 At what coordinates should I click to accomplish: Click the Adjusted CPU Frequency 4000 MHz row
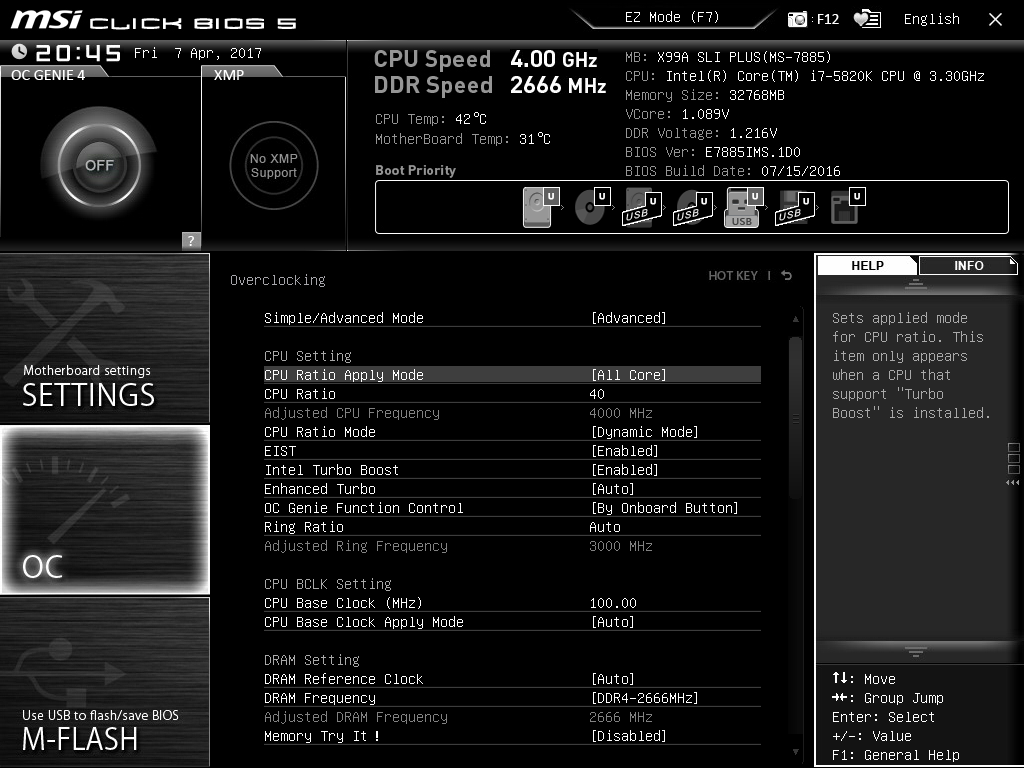512,413
